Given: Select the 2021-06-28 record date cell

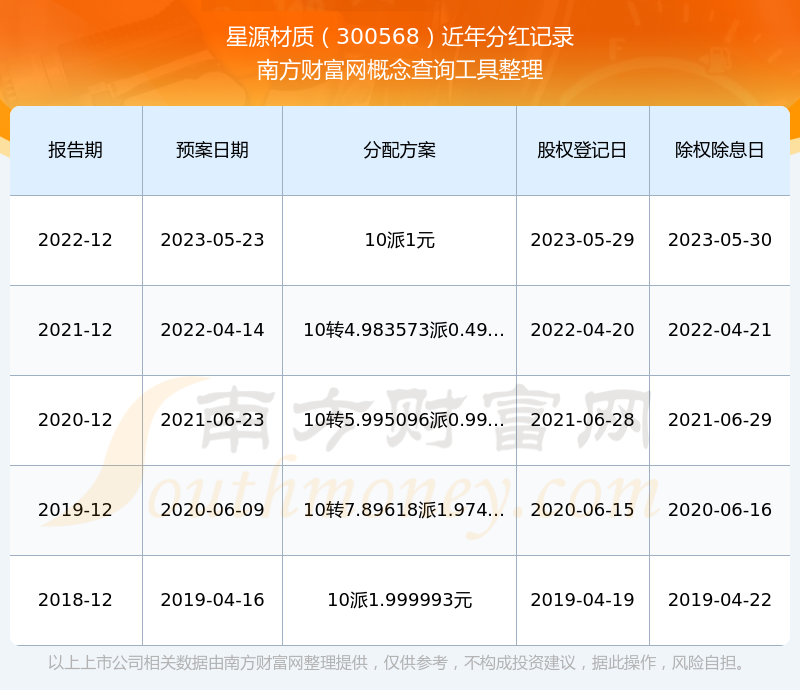Looking at the screenshot, I should pyautogui.click(x=582, y=420).
